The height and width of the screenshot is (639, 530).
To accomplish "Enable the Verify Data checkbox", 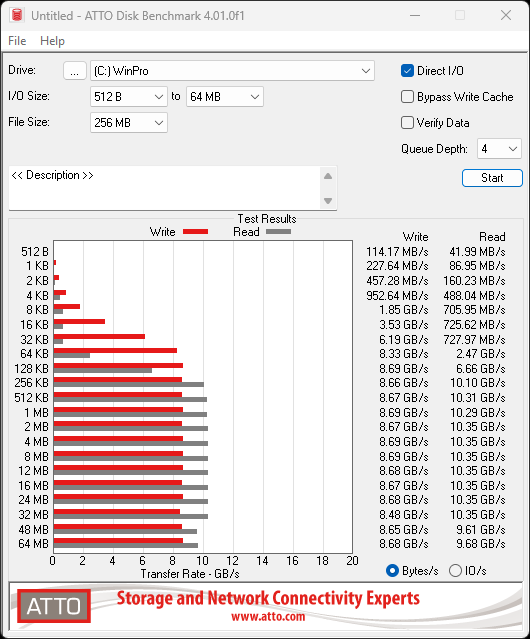I will click(407, 123).
